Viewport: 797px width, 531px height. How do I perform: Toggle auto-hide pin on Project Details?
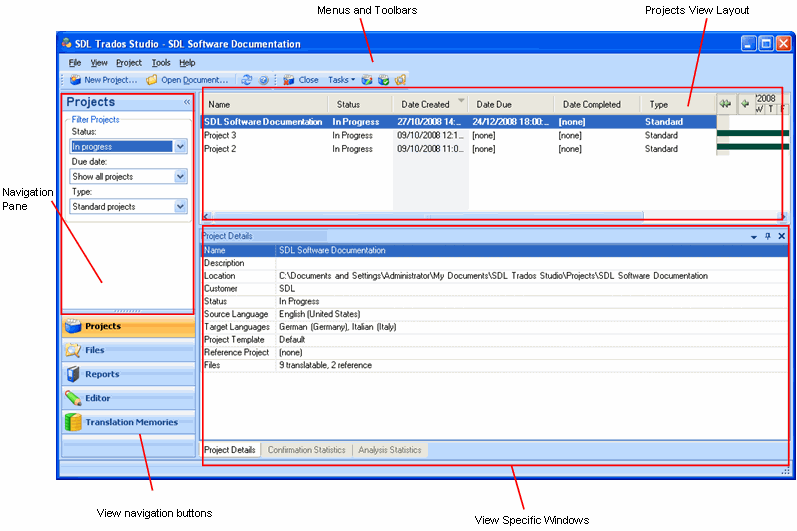[768, 236]
